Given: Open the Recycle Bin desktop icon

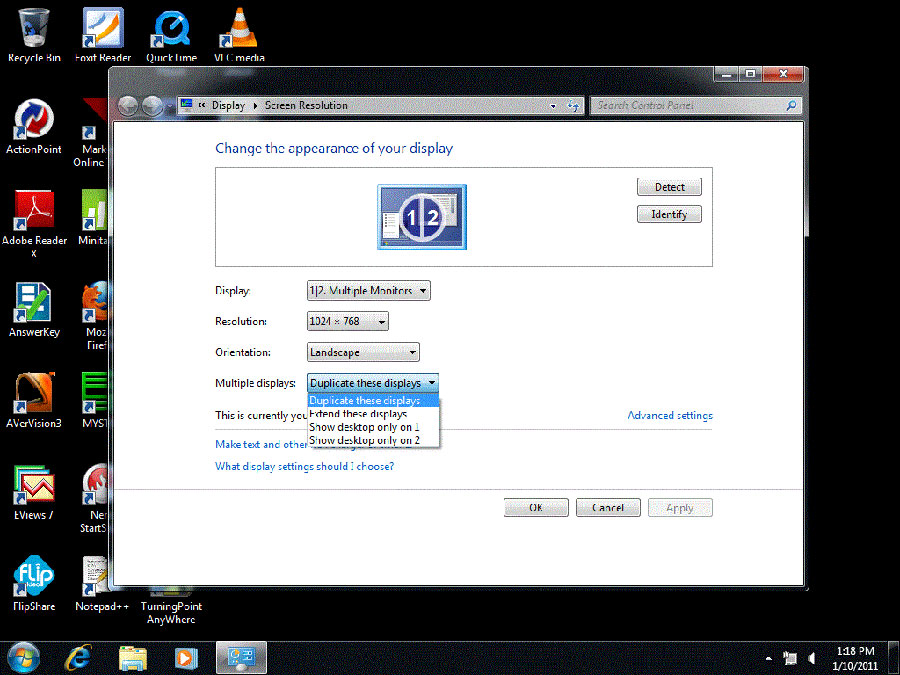Looking at the screenshot, I should pos(33,30).
